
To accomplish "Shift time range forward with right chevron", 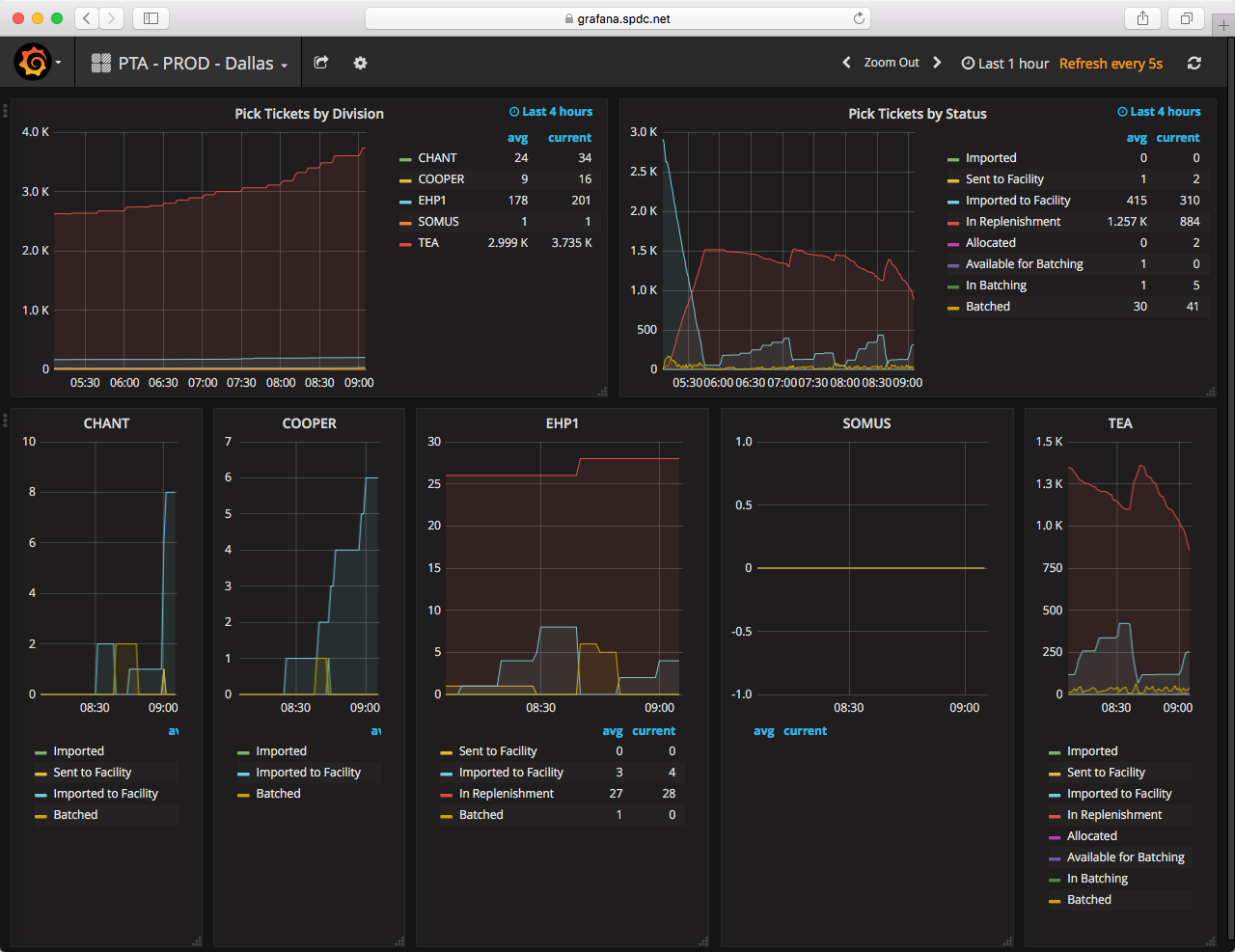I will coord(937,63).
